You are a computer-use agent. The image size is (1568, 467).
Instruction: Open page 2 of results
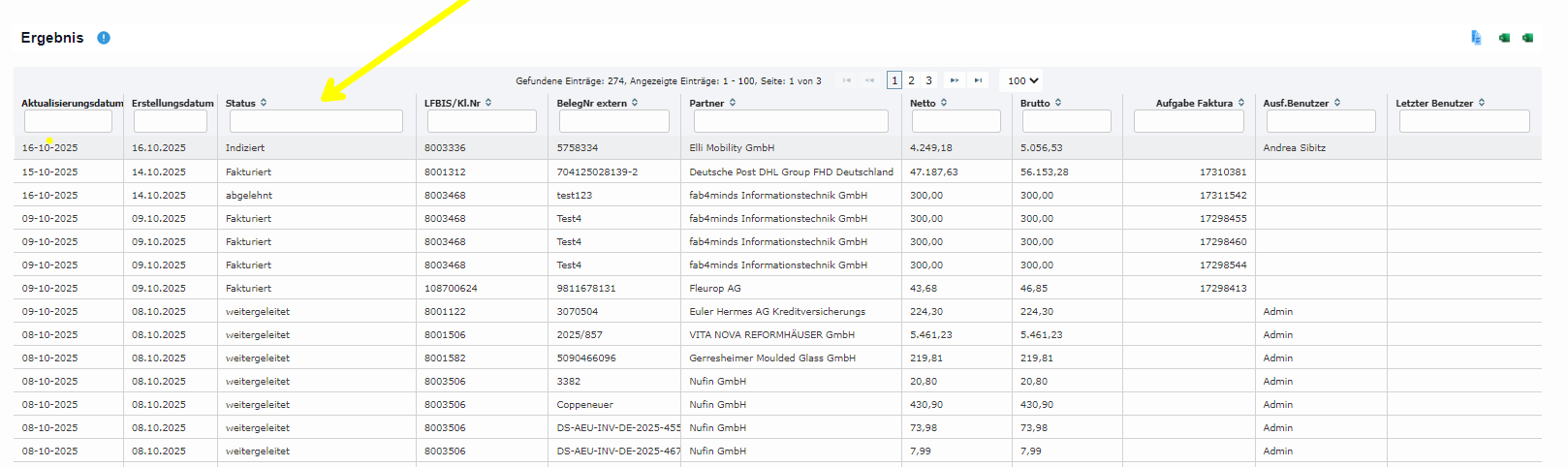911,80
